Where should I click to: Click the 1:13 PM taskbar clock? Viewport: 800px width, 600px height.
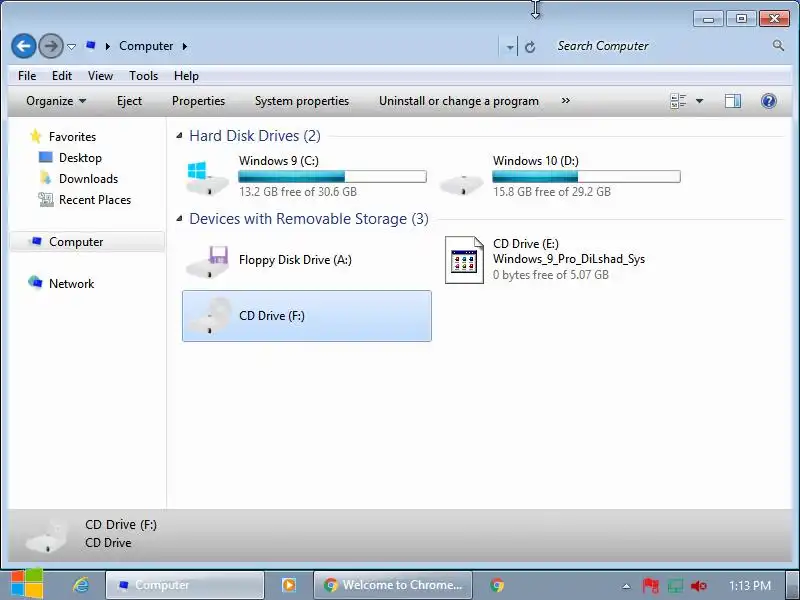point(749,585)
